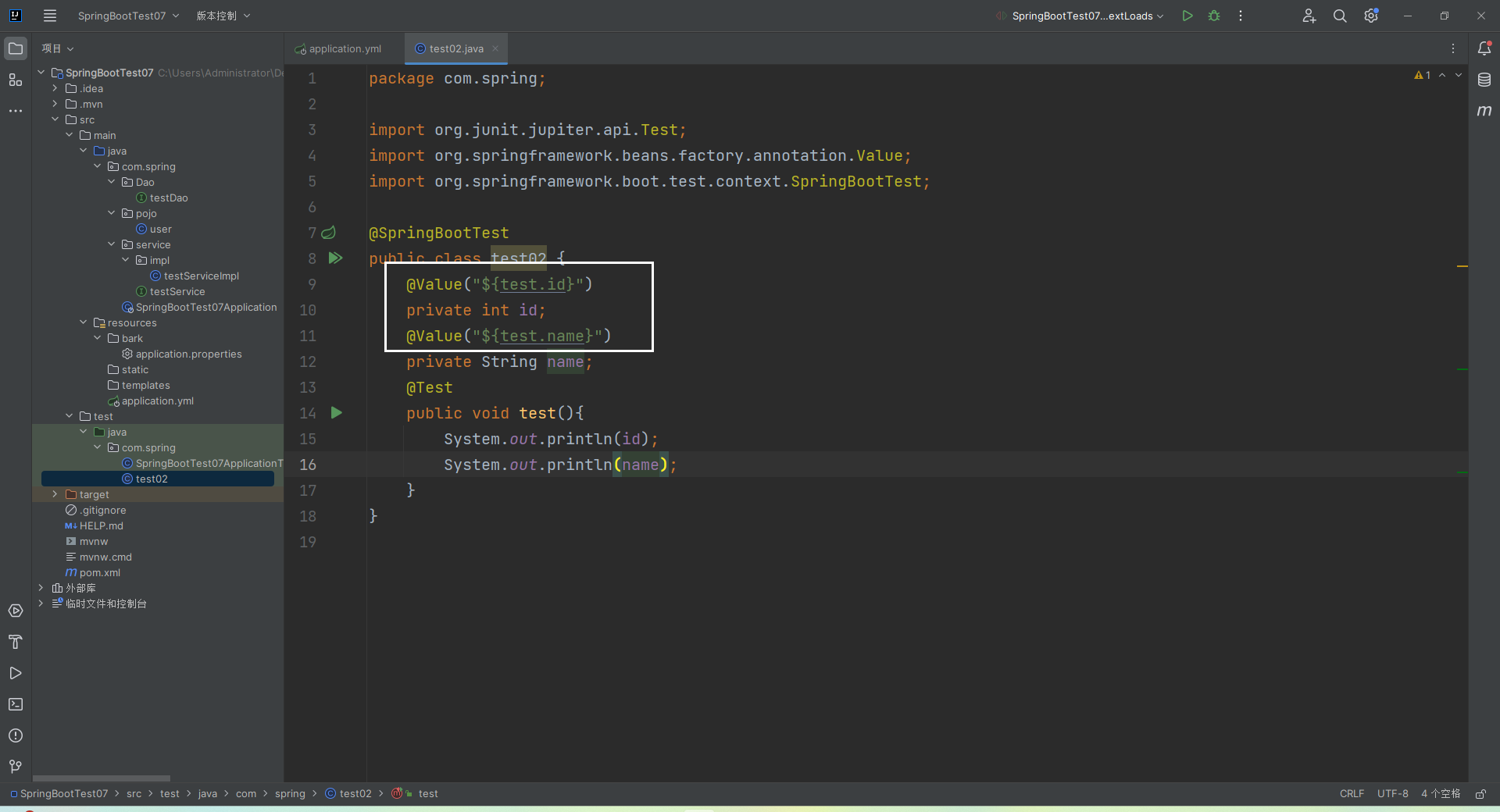Expand the target folder
Viewport: 1500px width, 812px height.
55,494
